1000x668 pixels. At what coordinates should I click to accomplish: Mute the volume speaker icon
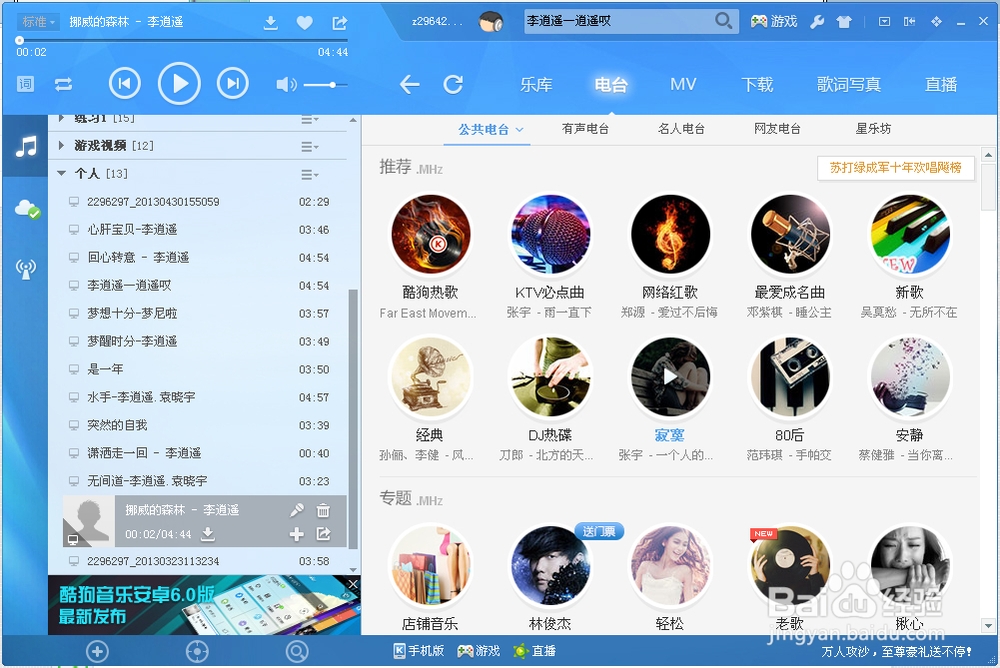point(286,84)
